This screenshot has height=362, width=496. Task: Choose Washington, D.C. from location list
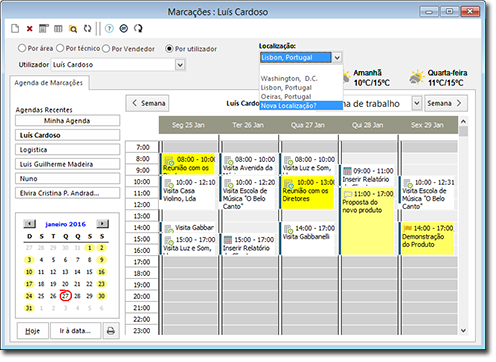301,79
